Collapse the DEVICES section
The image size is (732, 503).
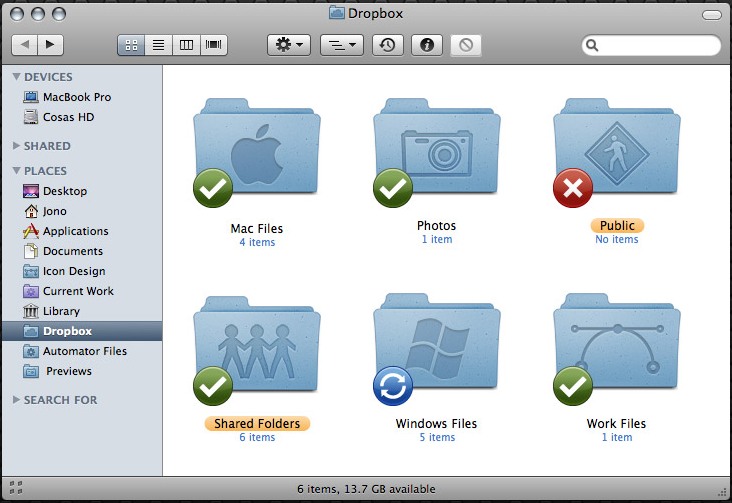click(x=16, y=77)
